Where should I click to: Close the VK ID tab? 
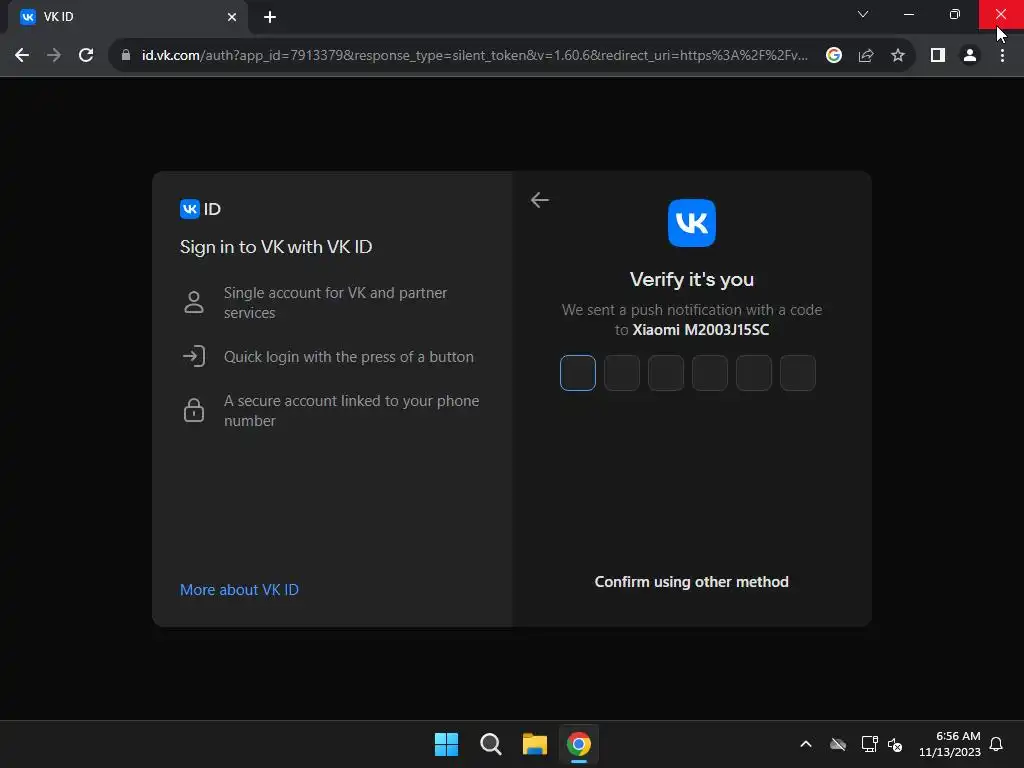[232, 17]
